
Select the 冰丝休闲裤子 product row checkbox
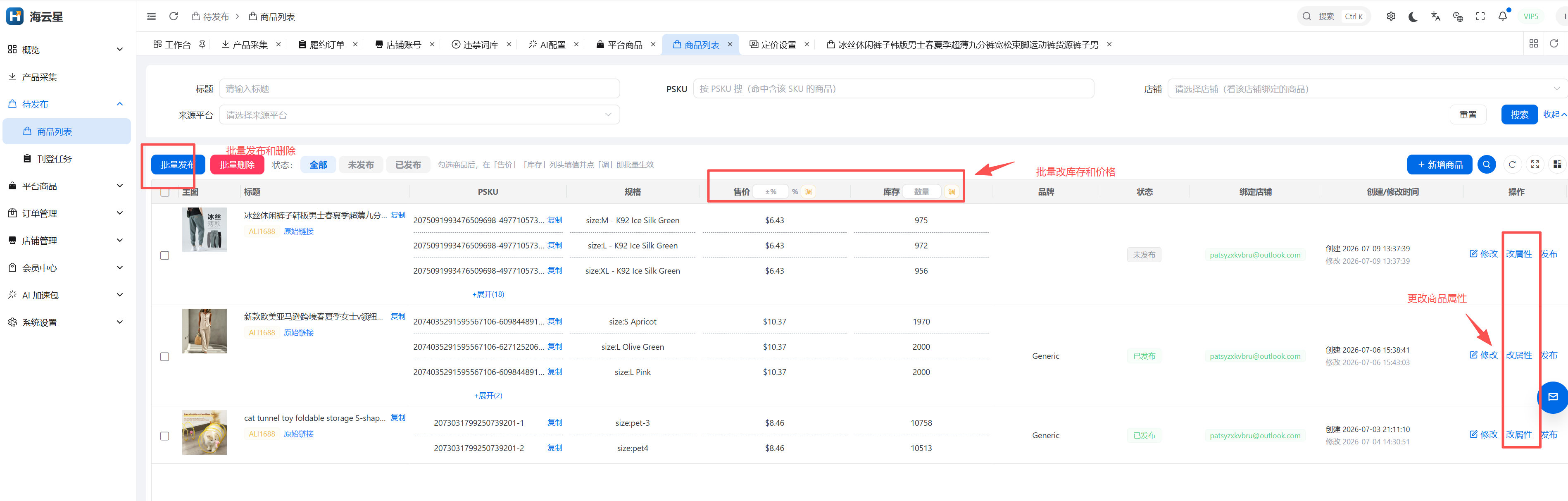(x=165, y=256)
